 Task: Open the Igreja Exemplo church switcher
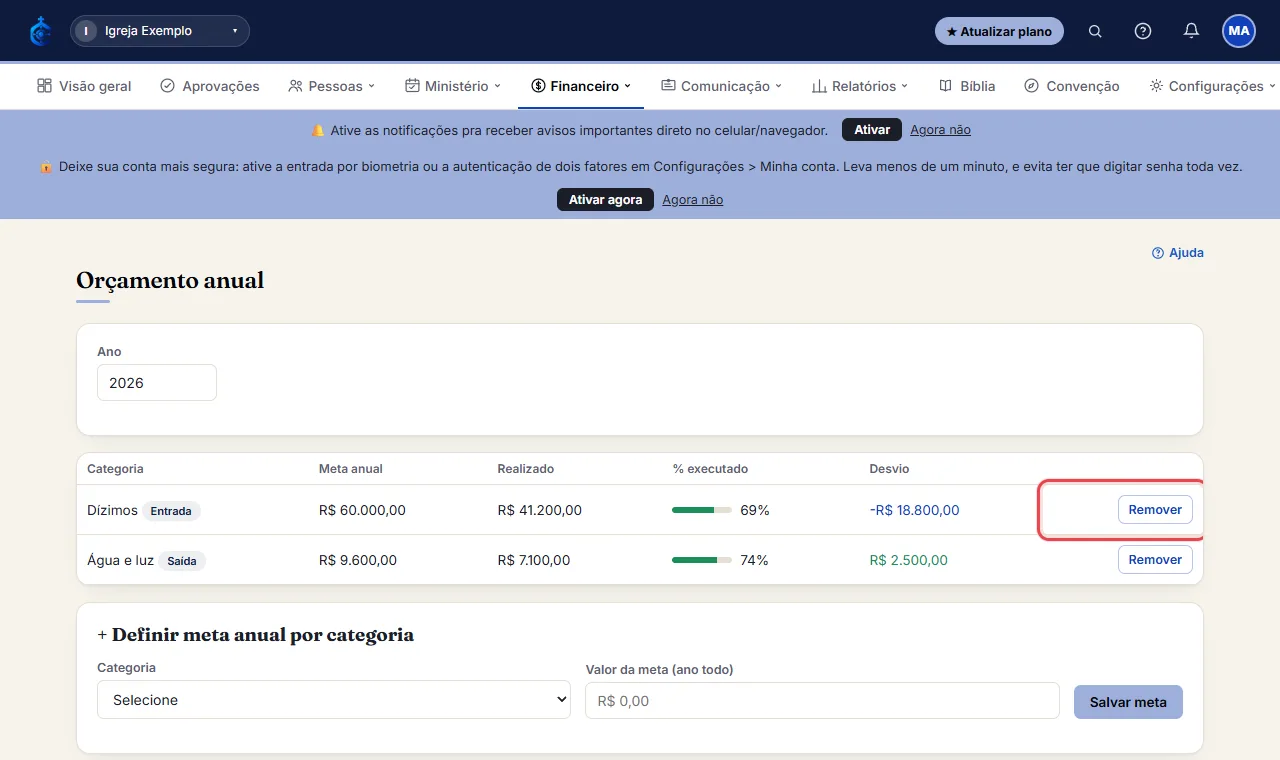click(160, 31)
